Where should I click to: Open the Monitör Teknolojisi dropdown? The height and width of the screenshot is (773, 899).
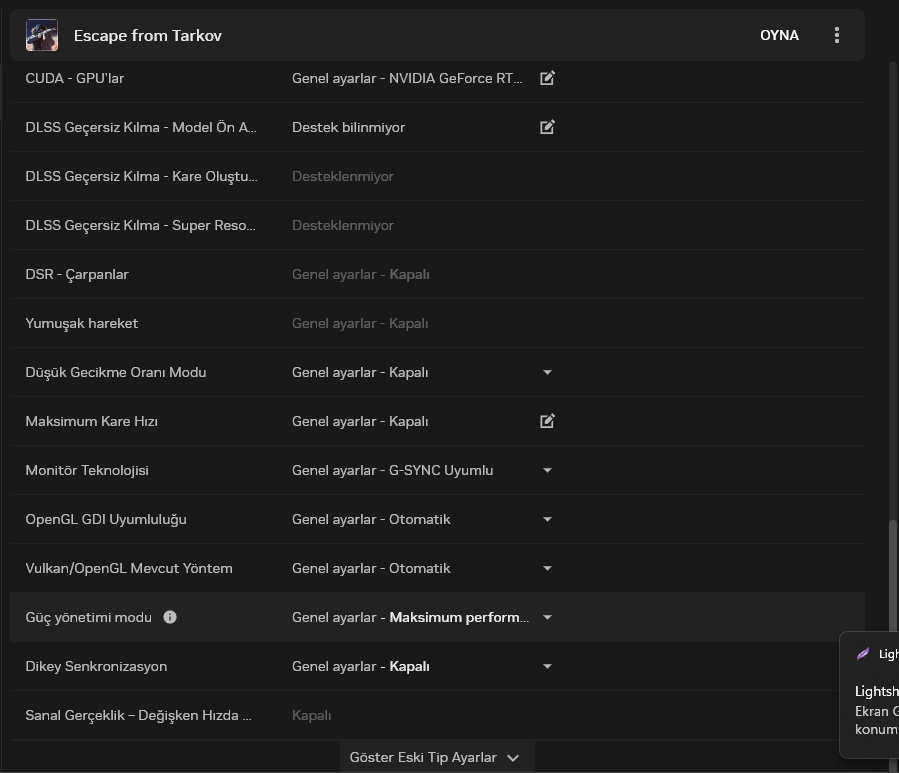click(x=547, y=470)
